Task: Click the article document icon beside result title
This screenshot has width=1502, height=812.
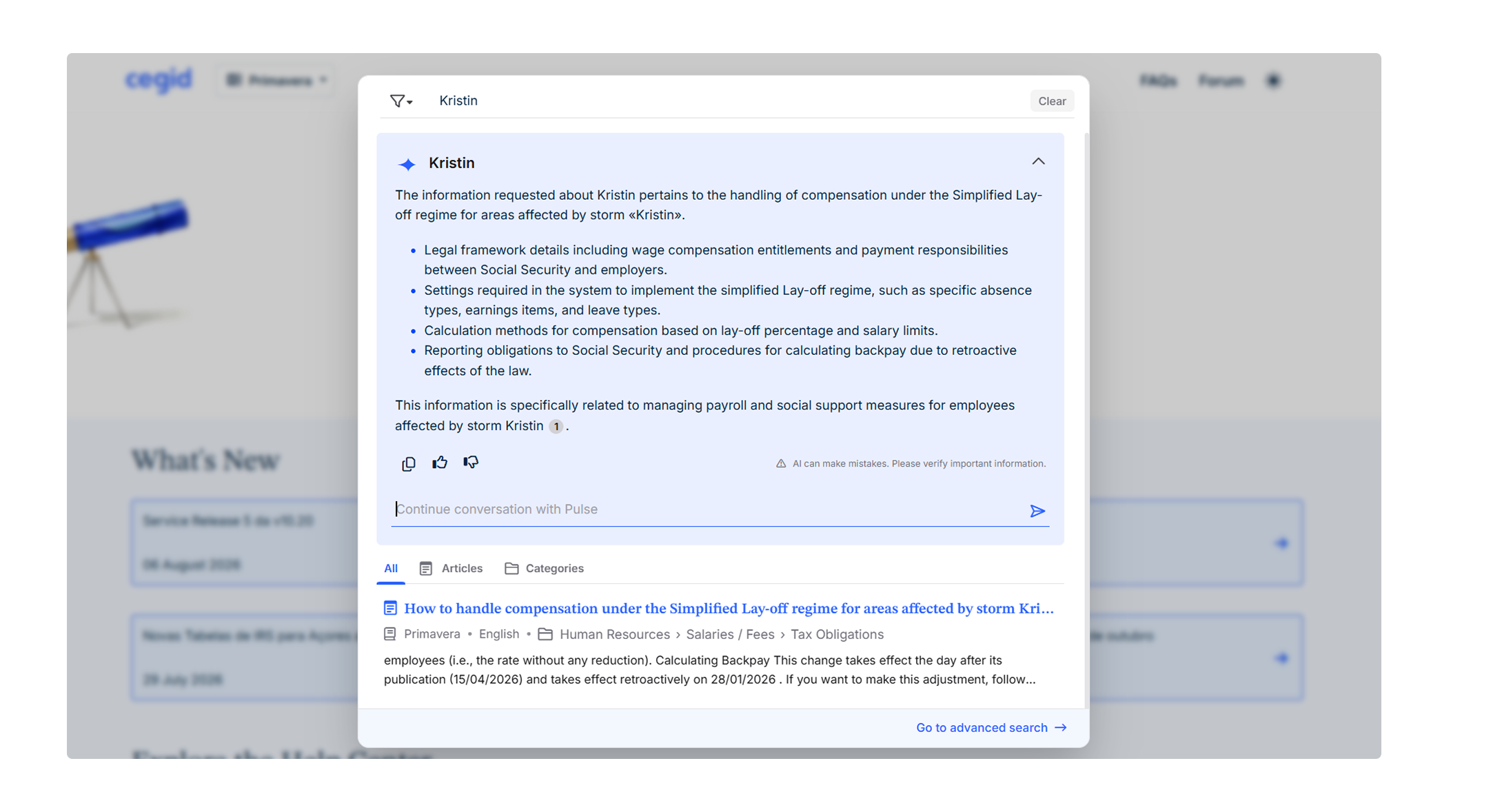Action: click(390, 608)
